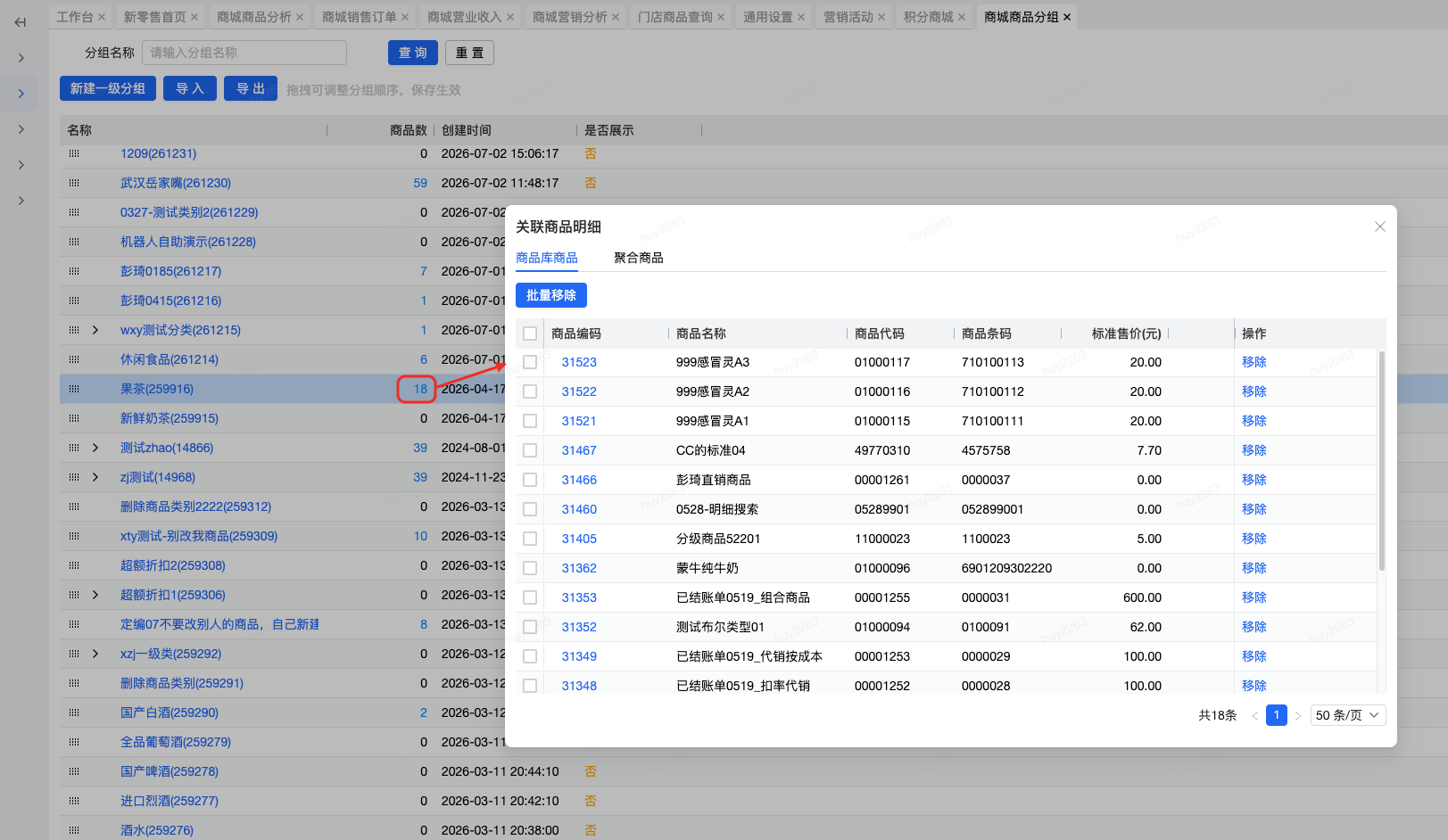This screenshot has width=1448, height=840.
Task: Click drag handle icon of 武汉岳家嘴(261230) row
Action: (x=74, y=183)
